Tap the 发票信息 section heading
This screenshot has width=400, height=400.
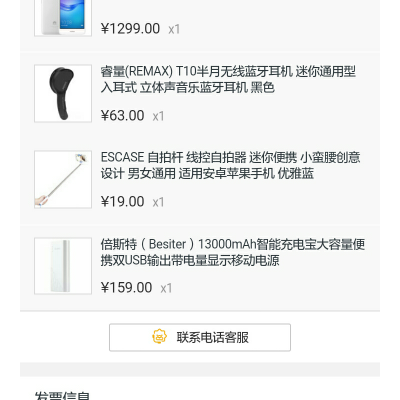click(x=62, y=396)
